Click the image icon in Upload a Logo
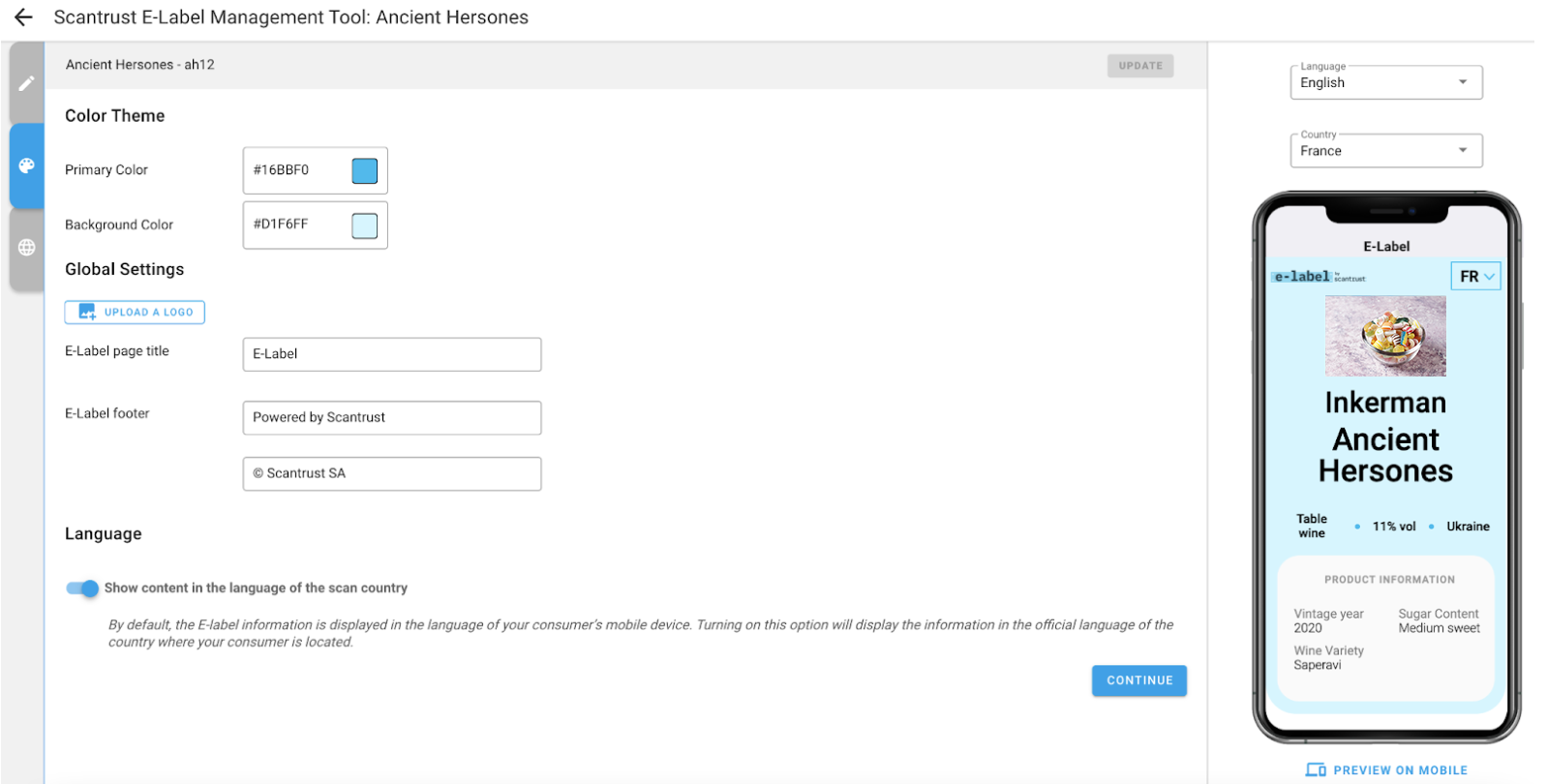 click(x=87, y=312)
